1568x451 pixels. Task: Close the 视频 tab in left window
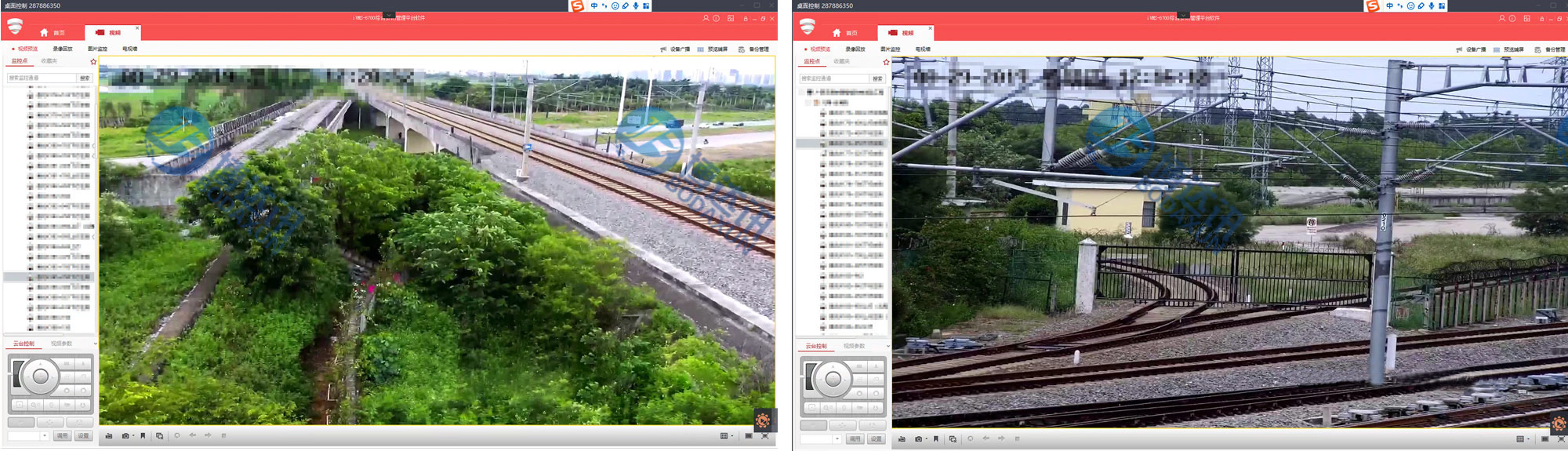137,28
